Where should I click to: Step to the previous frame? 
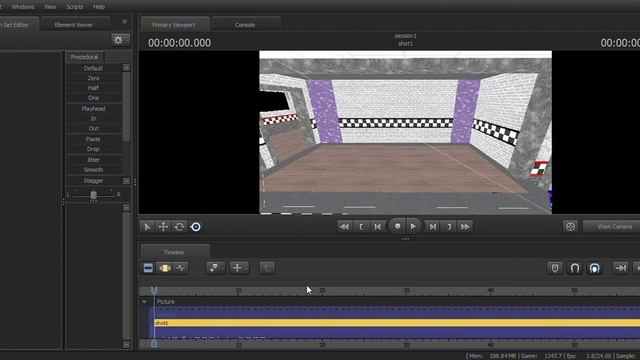(x=378, y=227)
